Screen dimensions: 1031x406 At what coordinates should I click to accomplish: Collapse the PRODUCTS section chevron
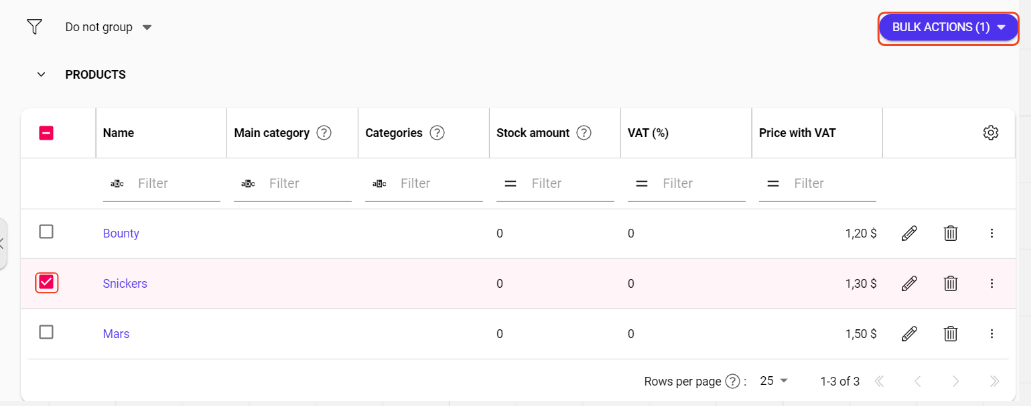pyautogui.click(x=41, y=74)
